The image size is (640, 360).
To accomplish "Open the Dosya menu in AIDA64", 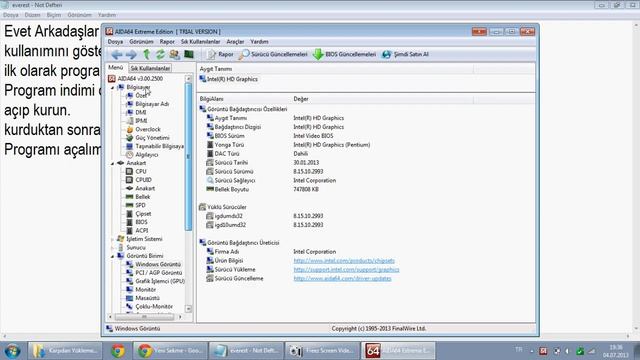I will click(x=115, y=42).
